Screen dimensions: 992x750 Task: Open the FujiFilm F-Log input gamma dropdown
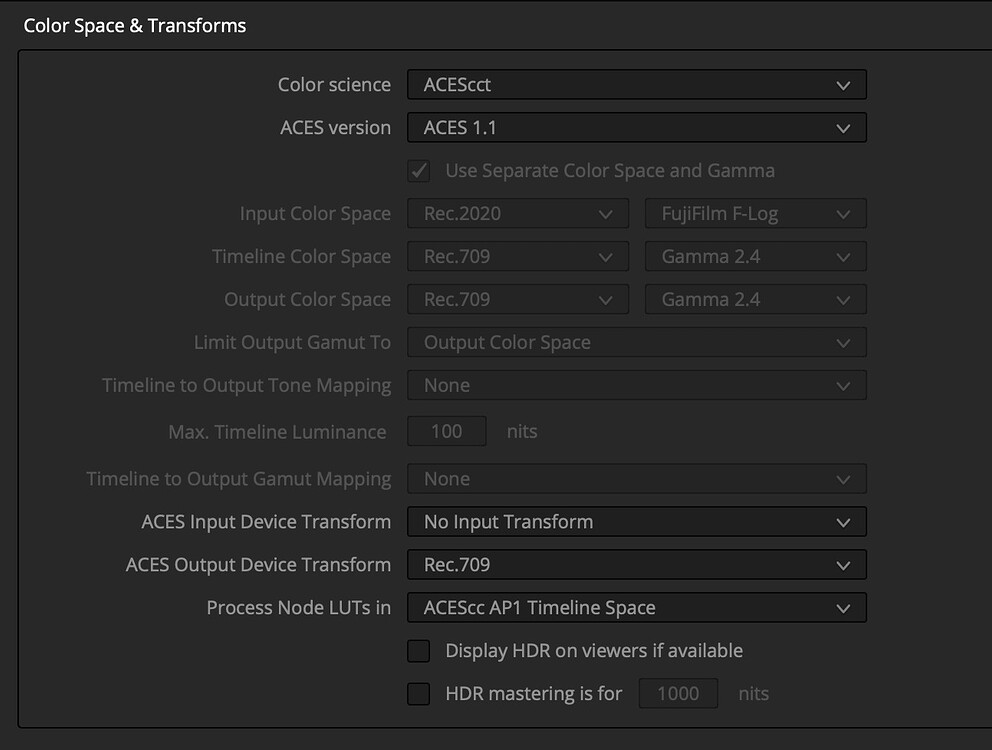(x=755, y=213)
